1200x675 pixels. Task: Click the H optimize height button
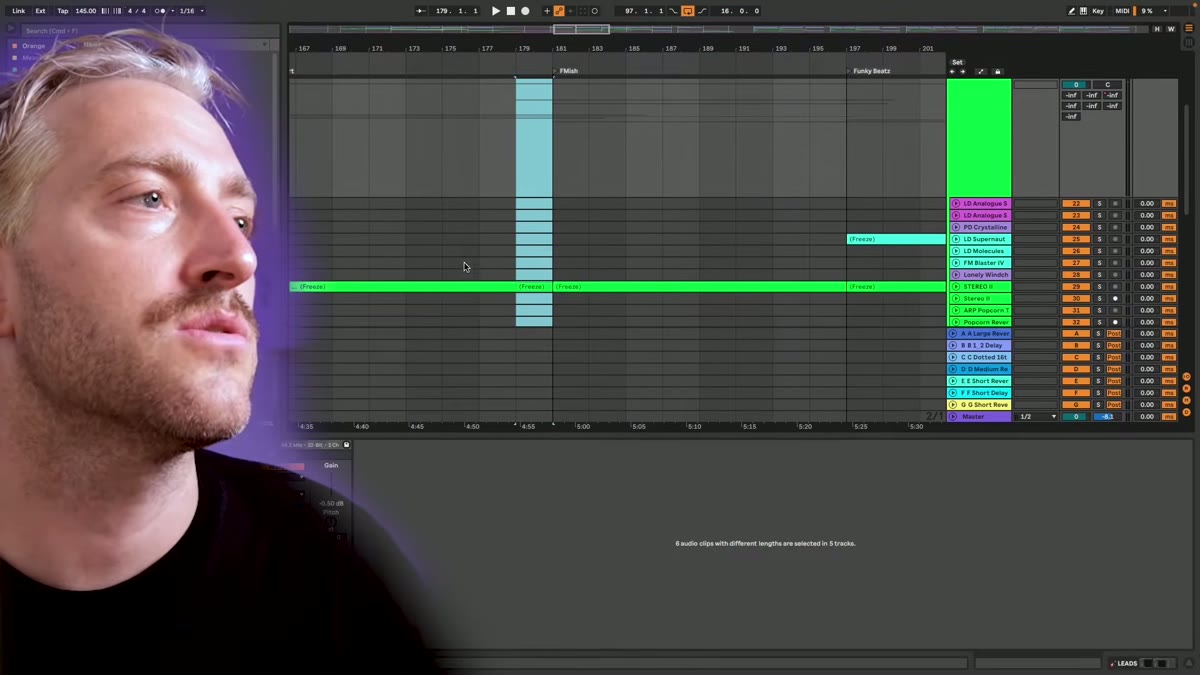click(x=1158, y=29)
